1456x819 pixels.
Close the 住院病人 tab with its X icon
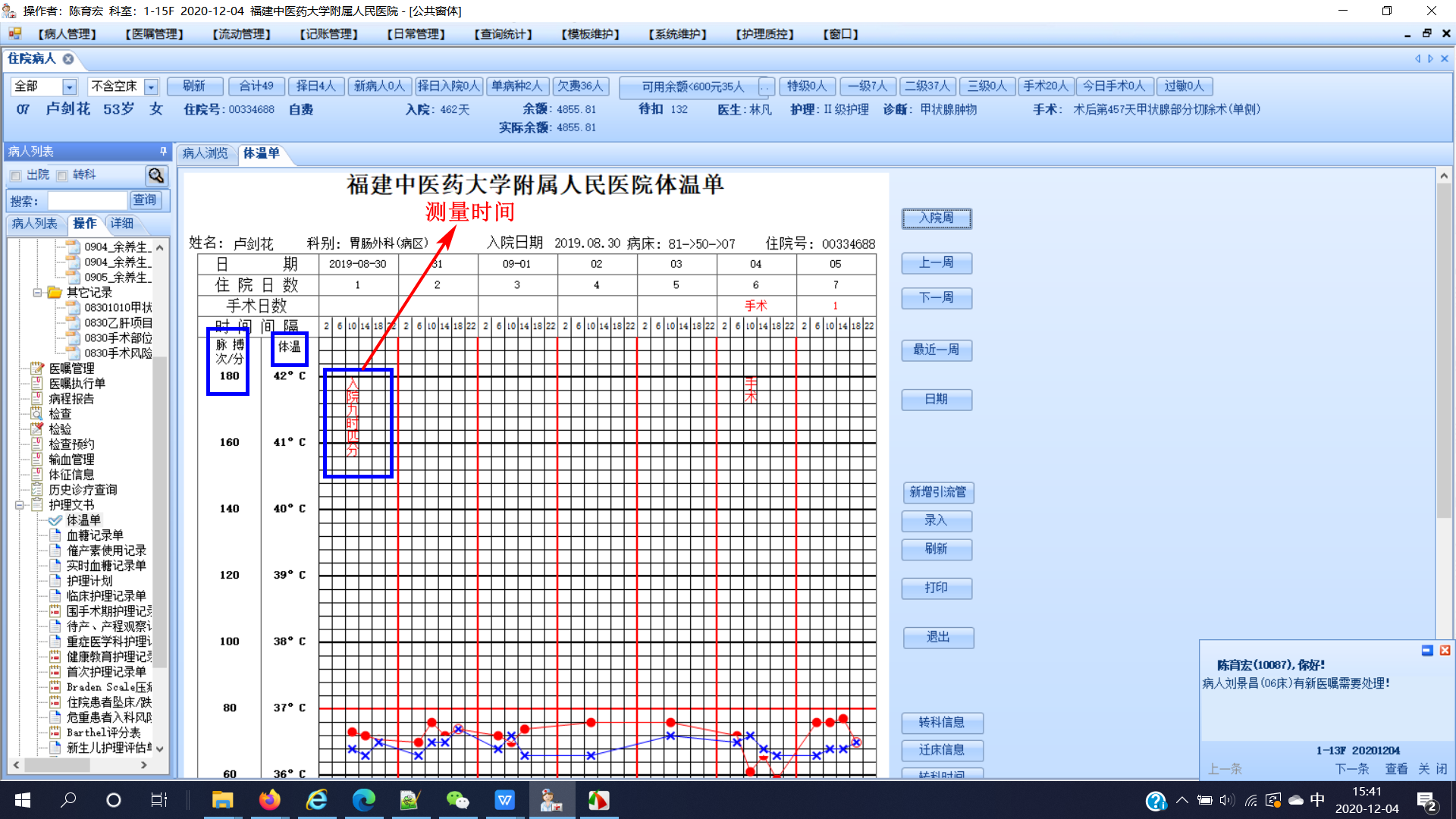click(68, 59)
